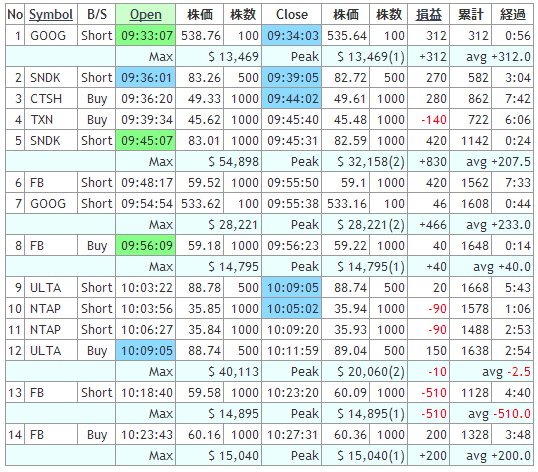Select the Close column header
This screenshot has height=472, width=538.
coord(292,14)
